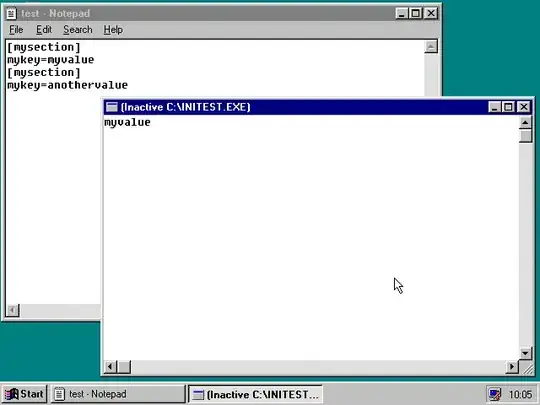This screenshot has height=405, width=540.
Task: Click the myvalue output text in INITEST
Action: (x=127, y=123)
